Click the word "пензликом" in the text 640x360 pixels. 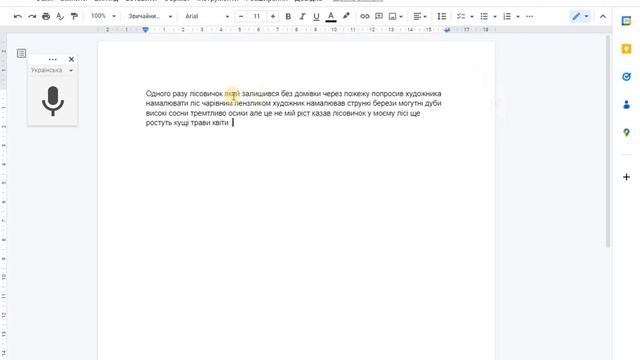coord(252,103)
